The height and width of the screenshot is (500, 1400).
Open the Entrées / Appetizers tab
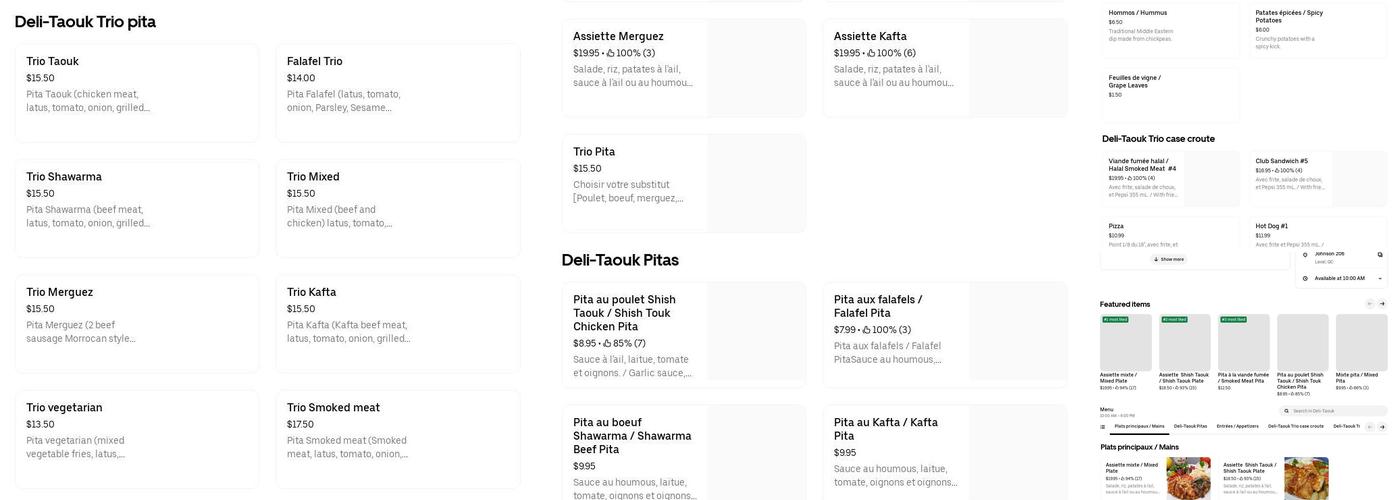point(1237,427)
